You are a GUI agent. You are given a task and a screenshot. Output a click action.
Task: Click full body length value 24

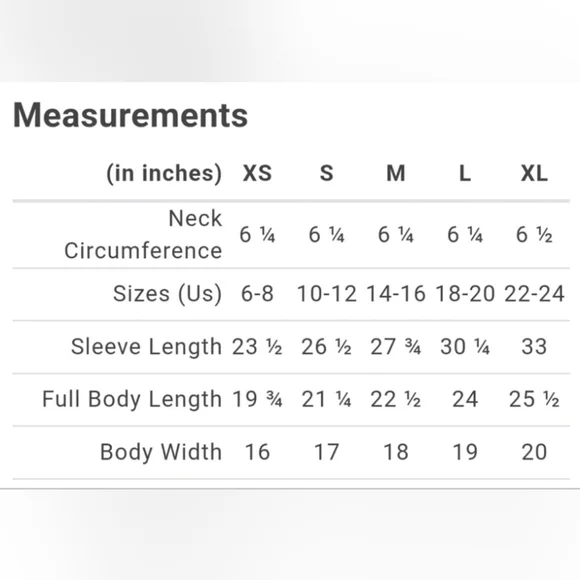[x=465, y=399]
